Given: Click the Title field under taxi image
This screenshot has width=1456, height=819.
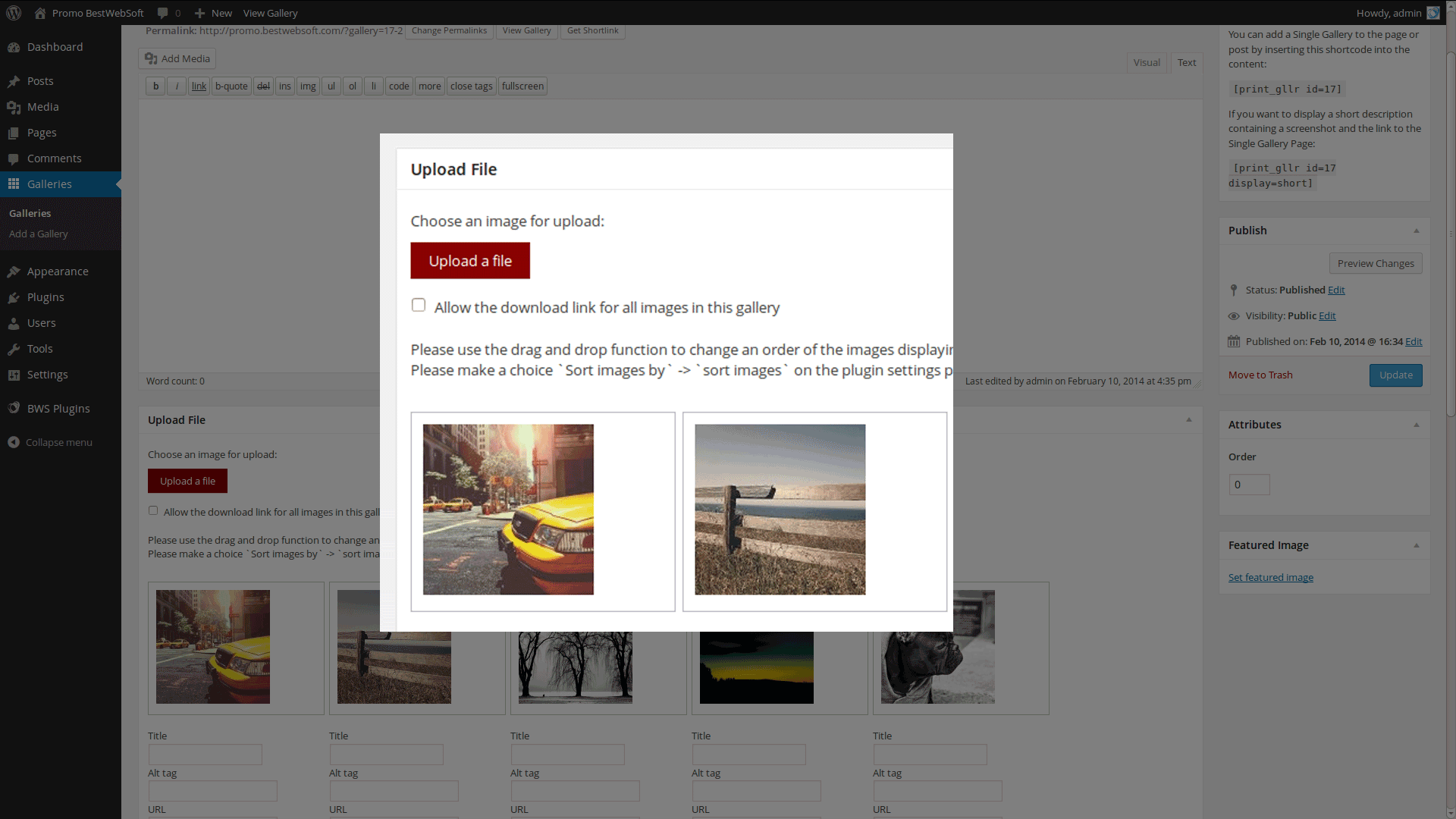Looking at the screenshot, I should point(205,754).
